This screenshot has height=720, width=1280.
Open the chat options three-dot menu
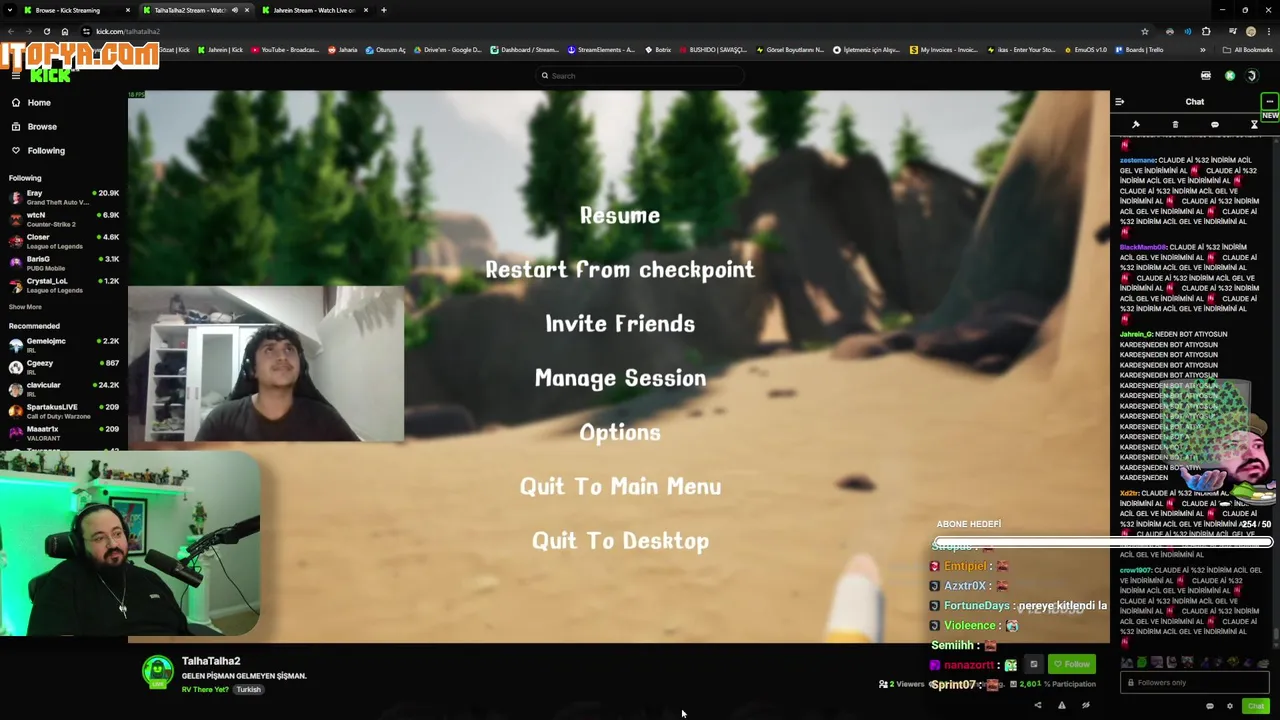[1269, 101]
